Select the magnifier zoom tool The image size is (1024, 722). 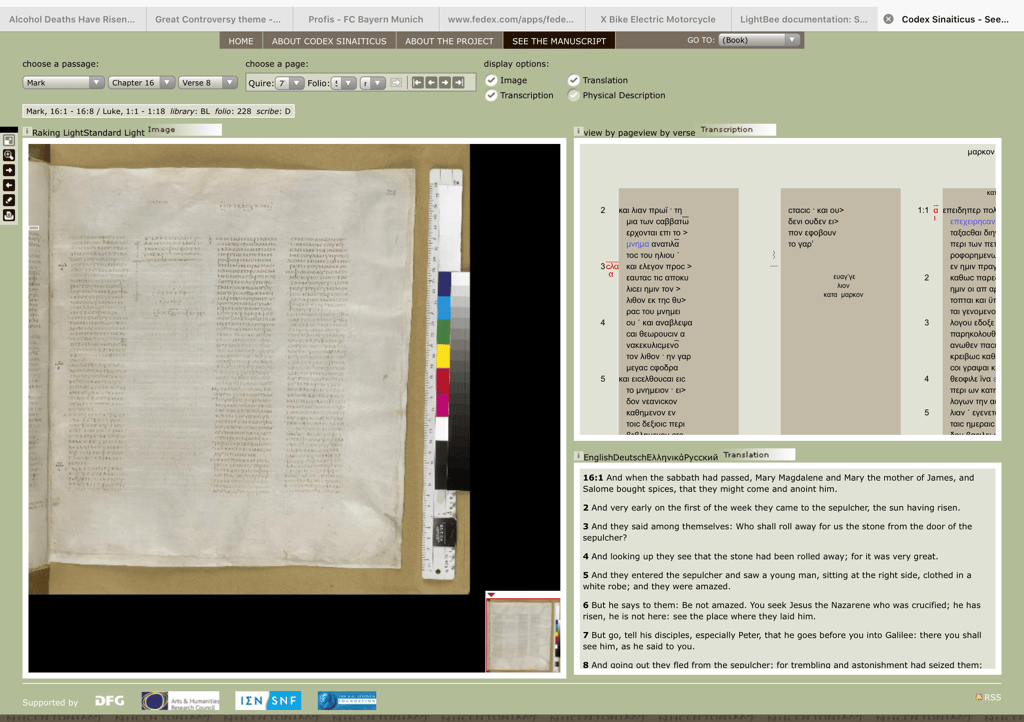[8, 155]
